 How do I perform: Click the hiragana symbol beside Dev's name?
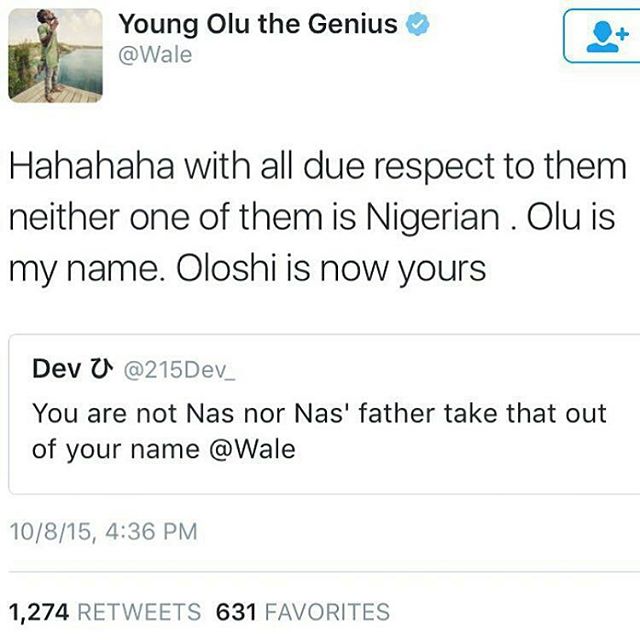coord(100,369)
